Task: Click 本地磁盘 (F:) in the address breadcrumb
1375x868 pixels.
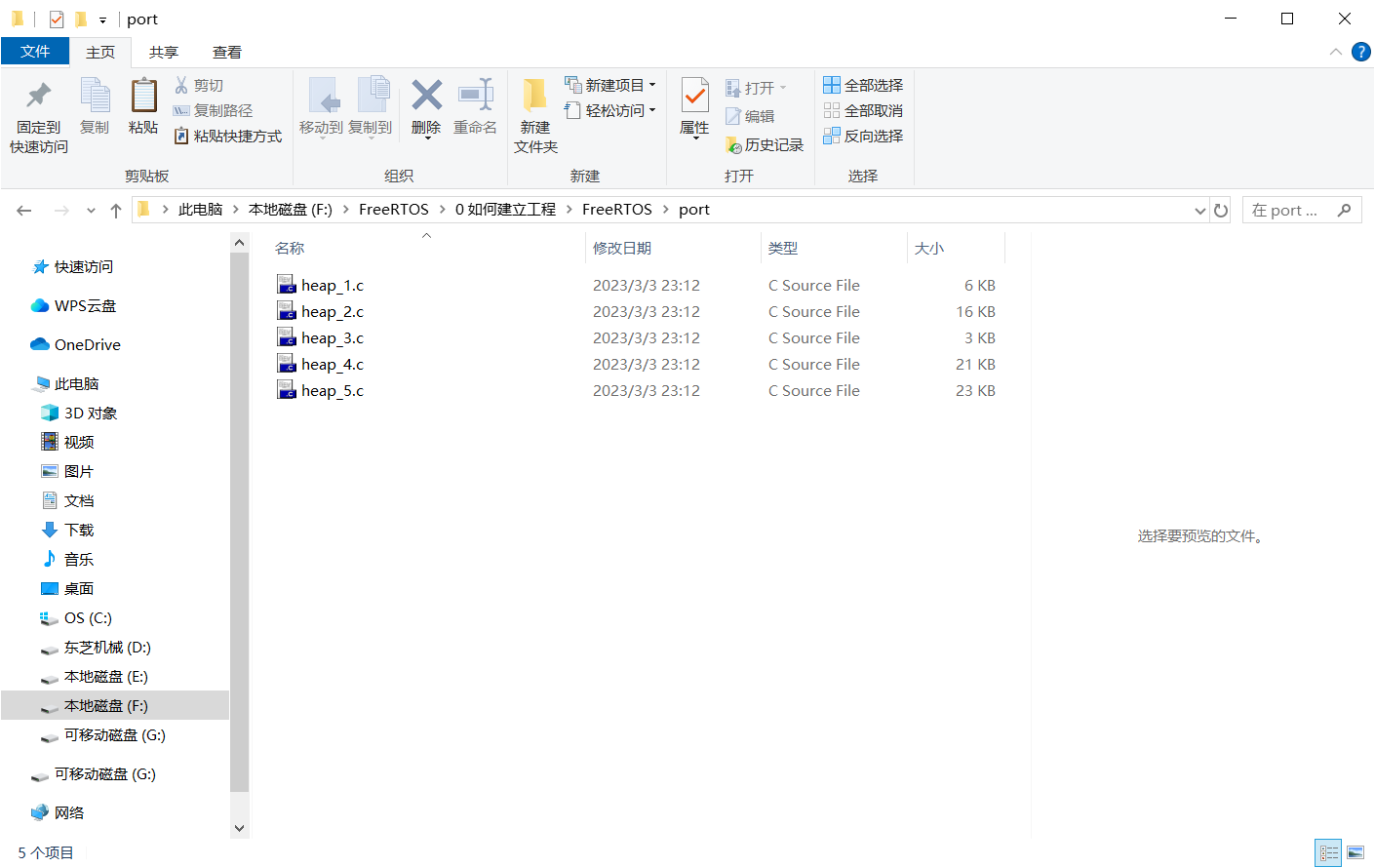Action: tap(291, 210)
